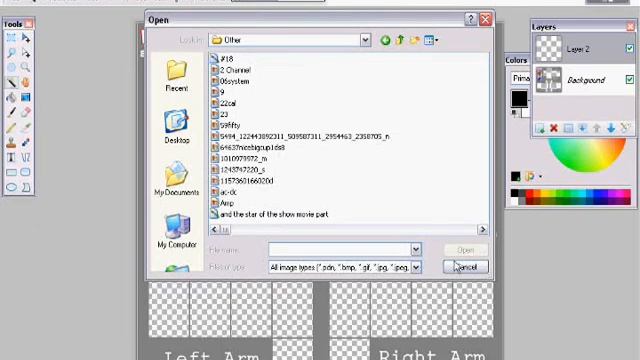Click the file list right scroll arrow
640x360 pixels.
[482, 229]
